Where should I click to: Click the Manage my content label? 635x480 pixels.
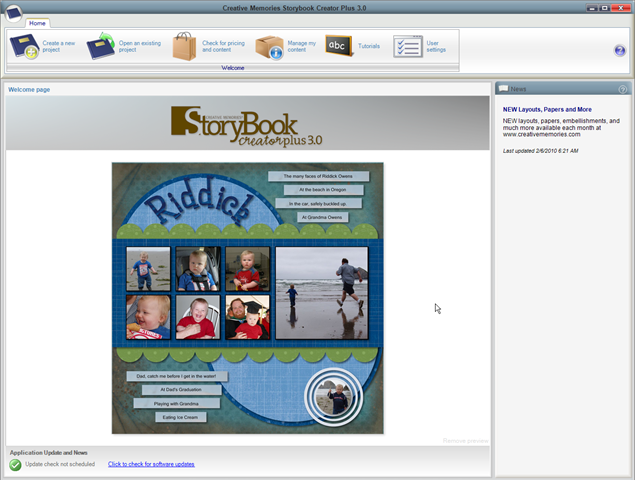point(302,46)
